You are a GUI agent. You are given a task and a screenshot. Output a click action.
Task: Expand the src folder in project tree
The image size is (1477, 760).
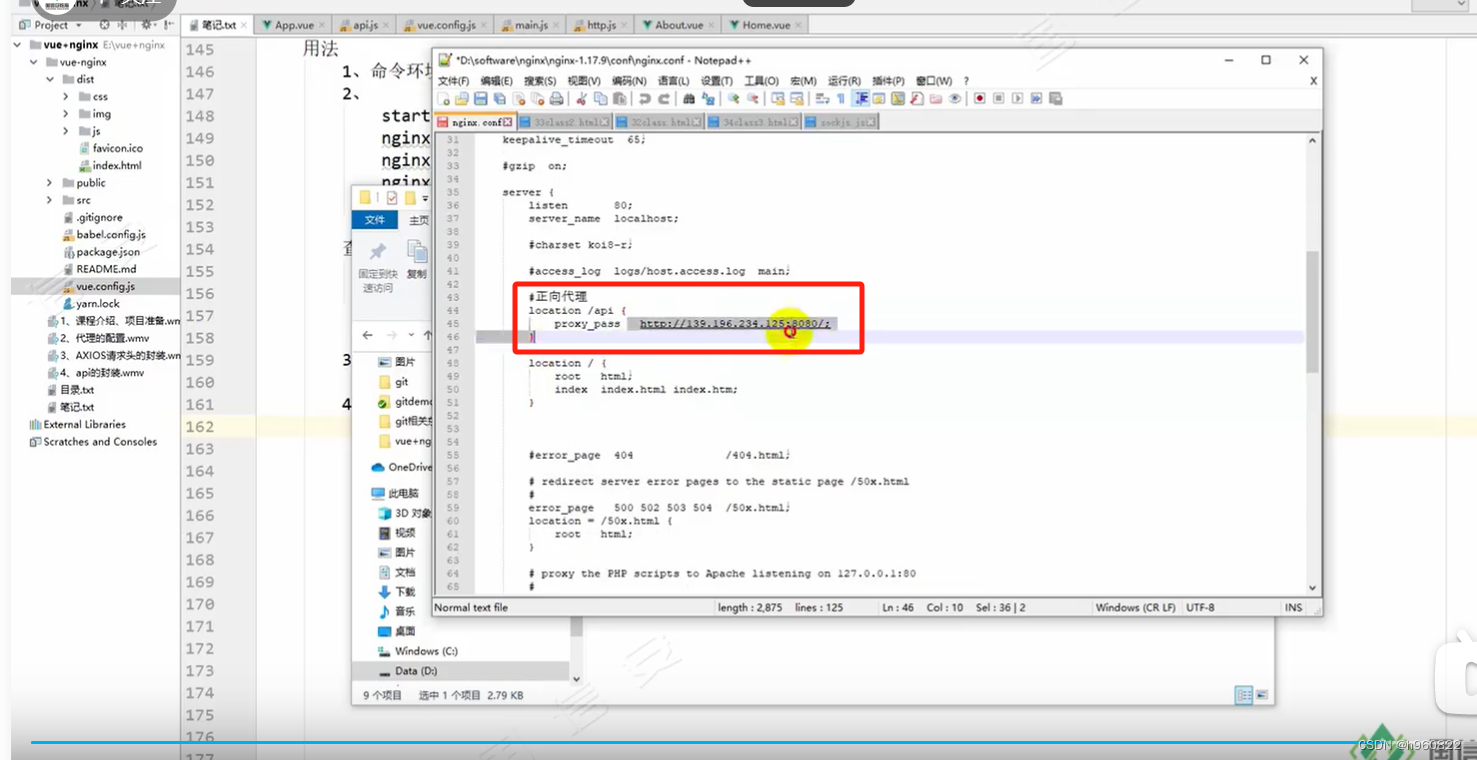(x=50, y=200)
